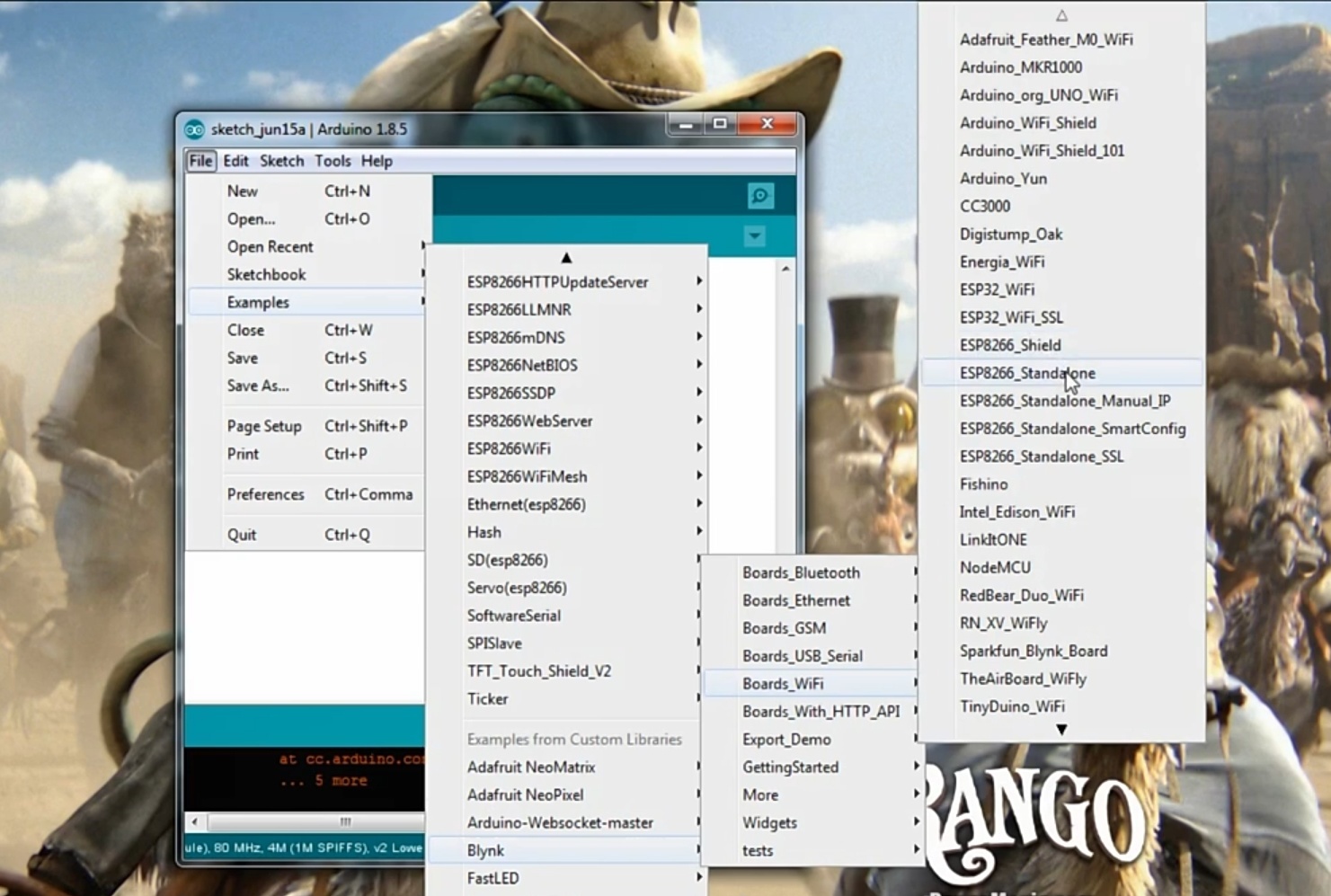Expand ESP8266SSDP examples
The image size is (1331, 896).
567,393
